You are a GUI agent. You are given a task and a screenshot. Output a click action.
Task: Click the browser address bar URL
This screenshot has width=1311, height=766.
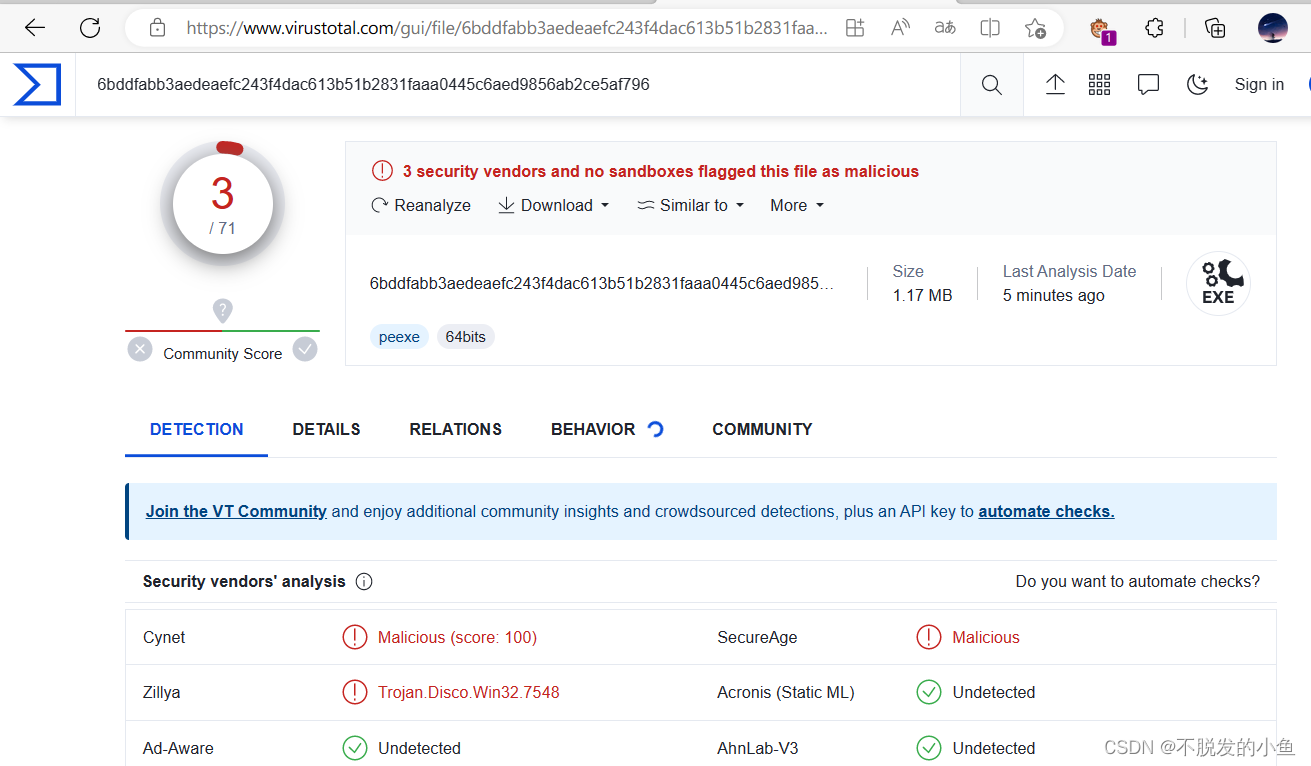click(x=507, y=28)
